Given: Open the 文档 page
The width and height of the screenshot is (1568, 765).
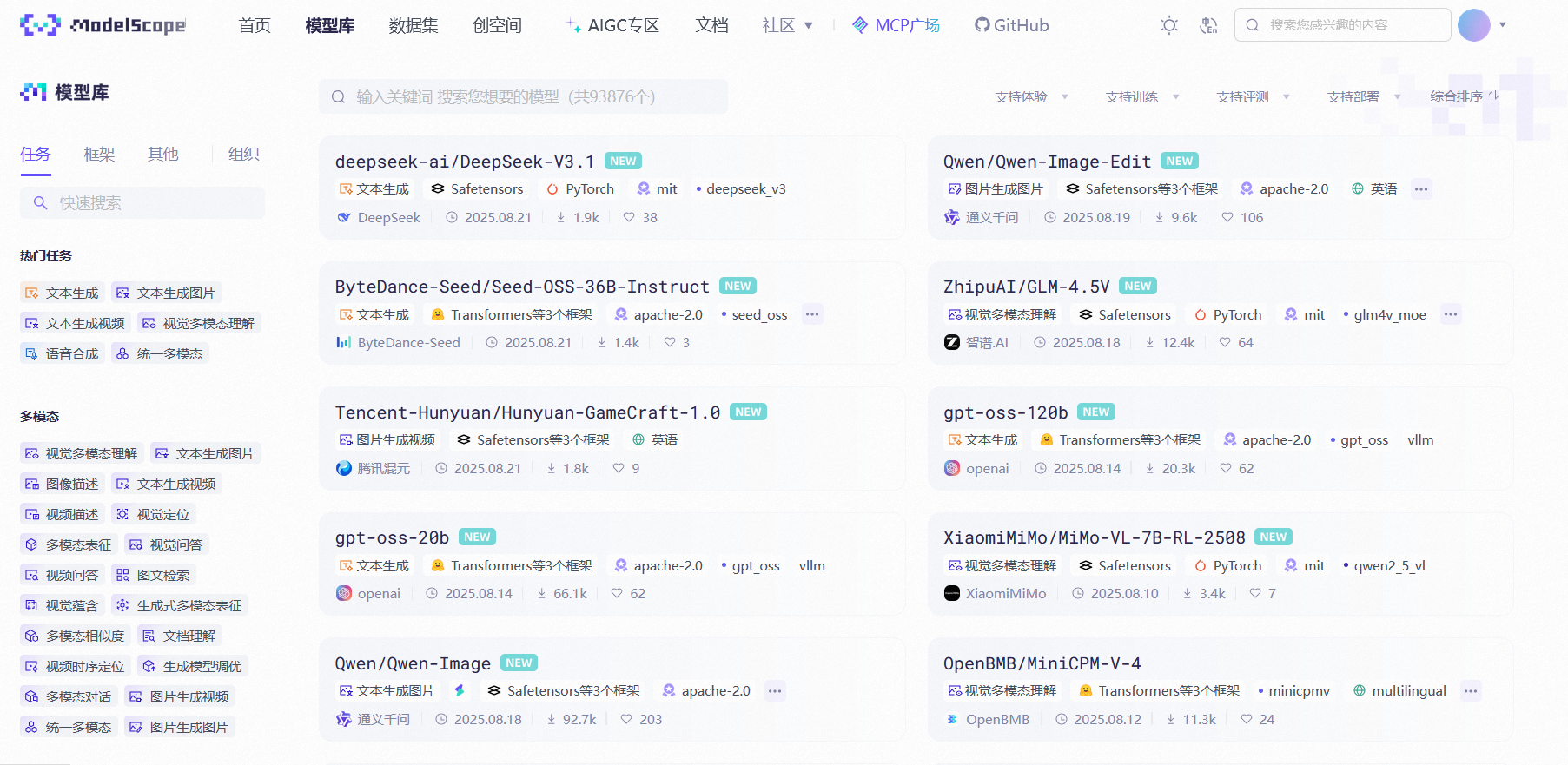Looking at the screenshot, I should [x=711, y=25].
